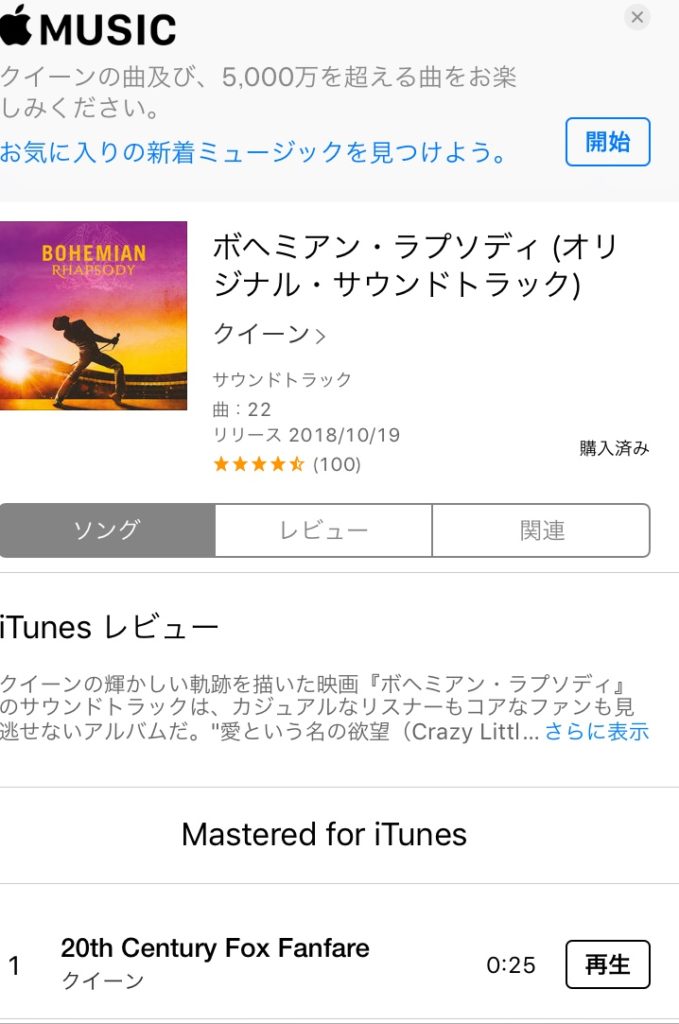Select the ソング tab
Viewport: 679px width, 1024px height.
tap(108, 530)
